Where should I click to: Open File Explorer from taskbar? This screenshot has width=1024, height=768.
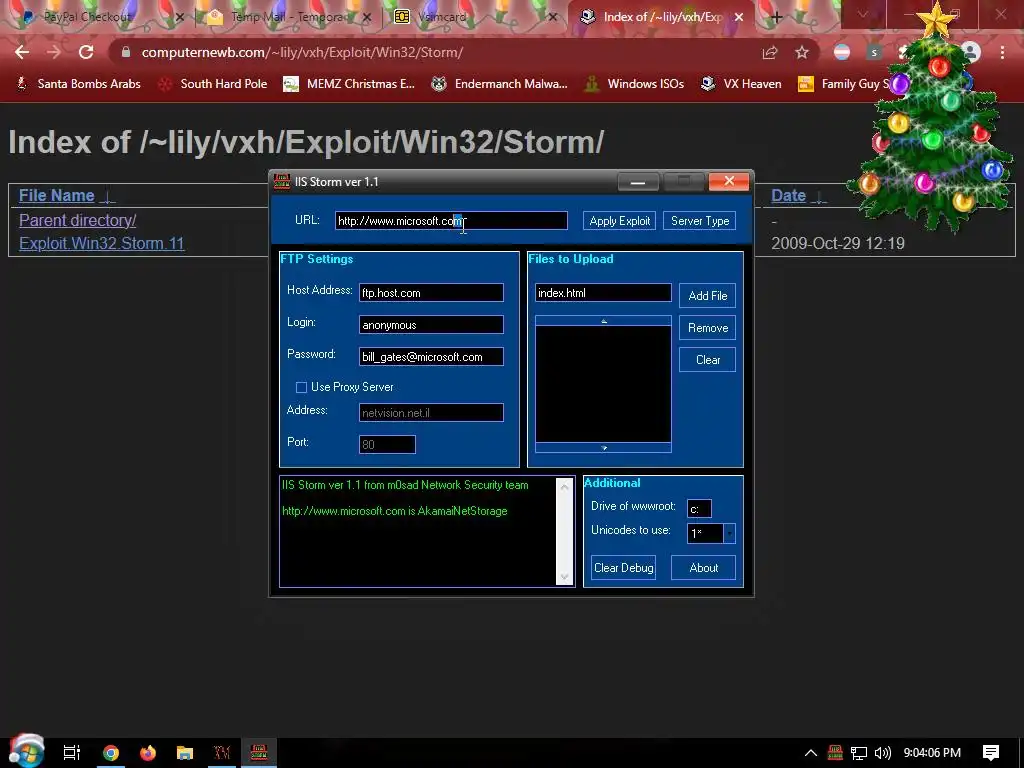[x=185, y=753]
